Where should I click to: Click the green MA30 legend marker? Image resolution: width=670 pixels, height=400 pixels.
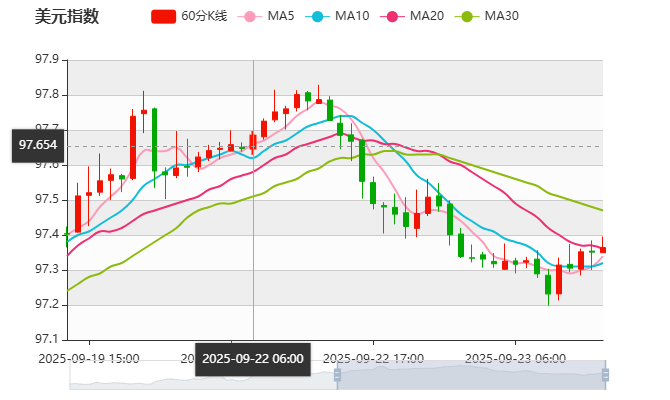click(x=467, y=16)
